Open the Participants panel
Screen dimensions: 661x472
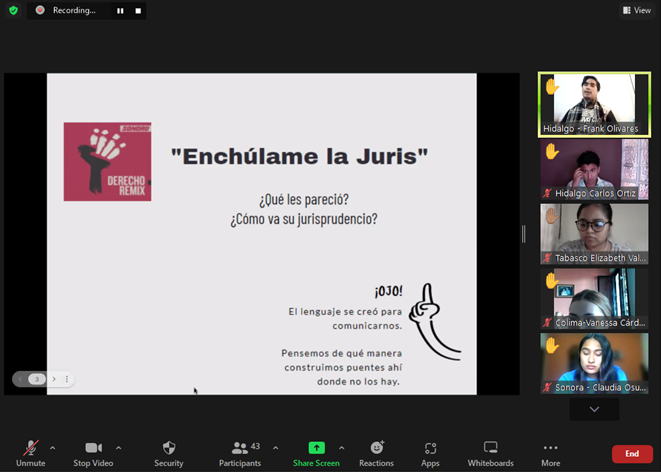tap(240, 453)
